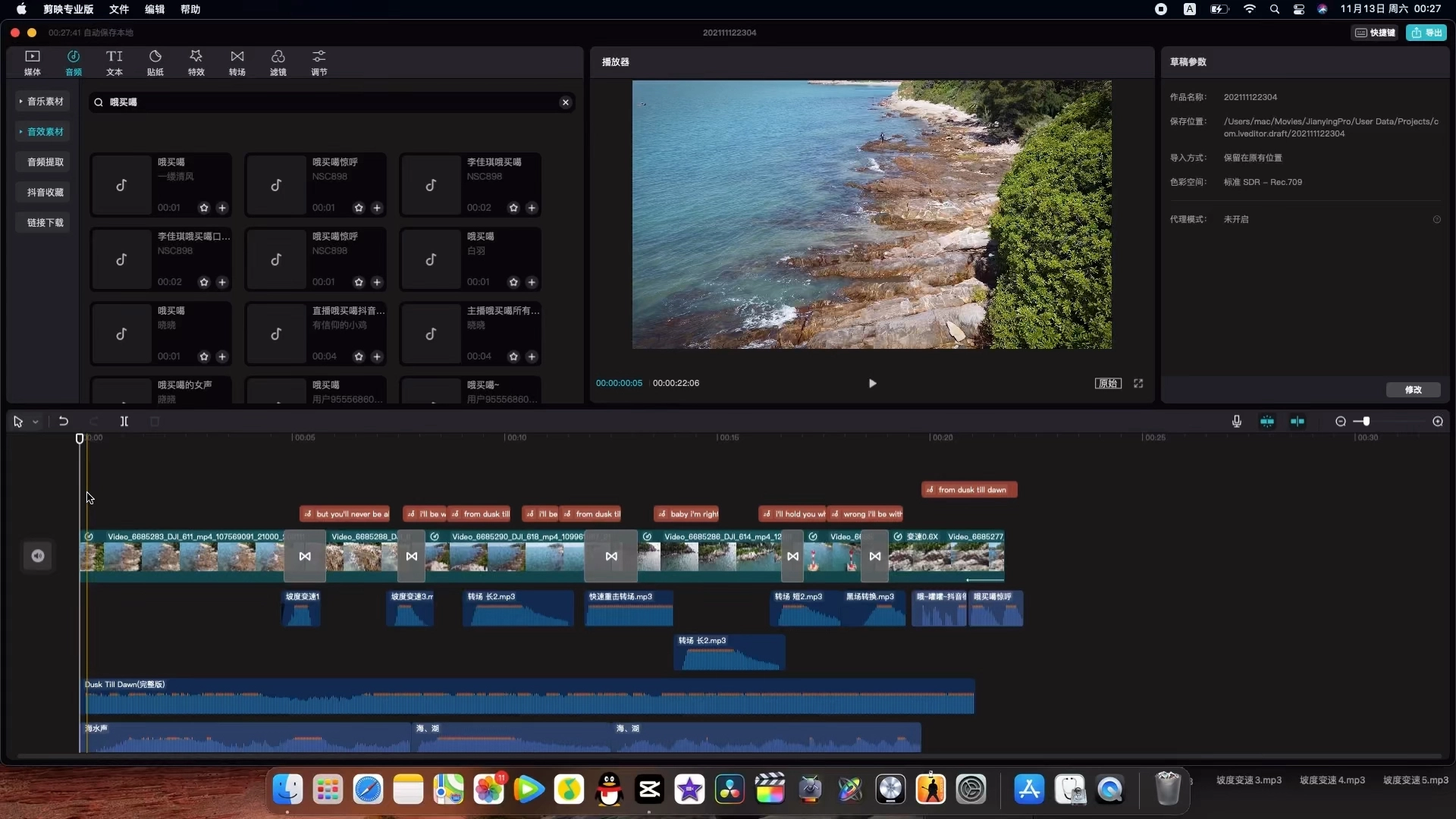
Task: Preview the 哦买噶 晓晓 sound thumbnail
Action: [x=121, y=334]
